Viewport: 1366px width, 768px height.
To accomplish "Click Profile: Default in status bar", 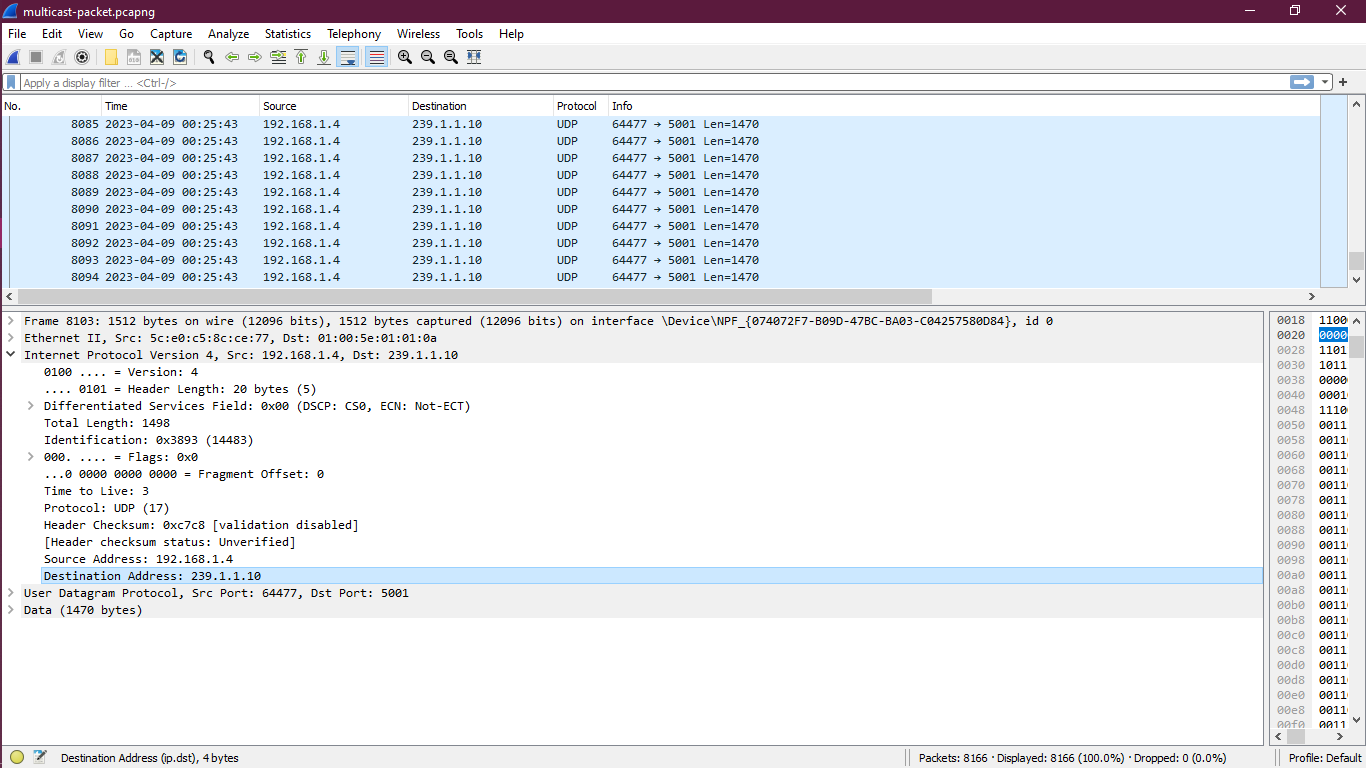I will tap(1324, 758).
